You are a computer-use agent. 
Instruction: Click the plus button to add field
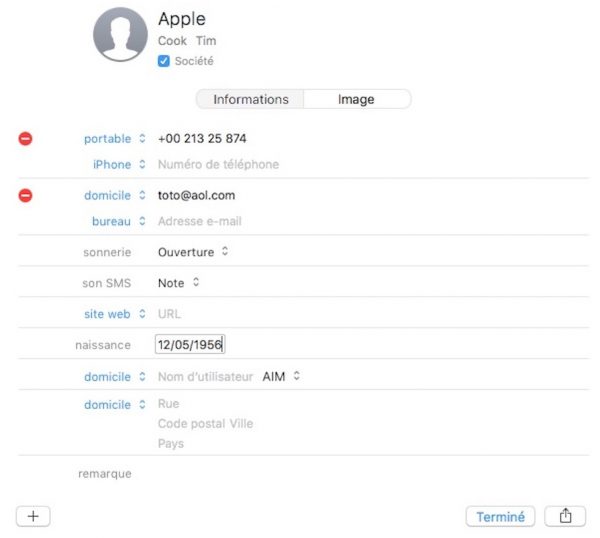coord(33,516)
